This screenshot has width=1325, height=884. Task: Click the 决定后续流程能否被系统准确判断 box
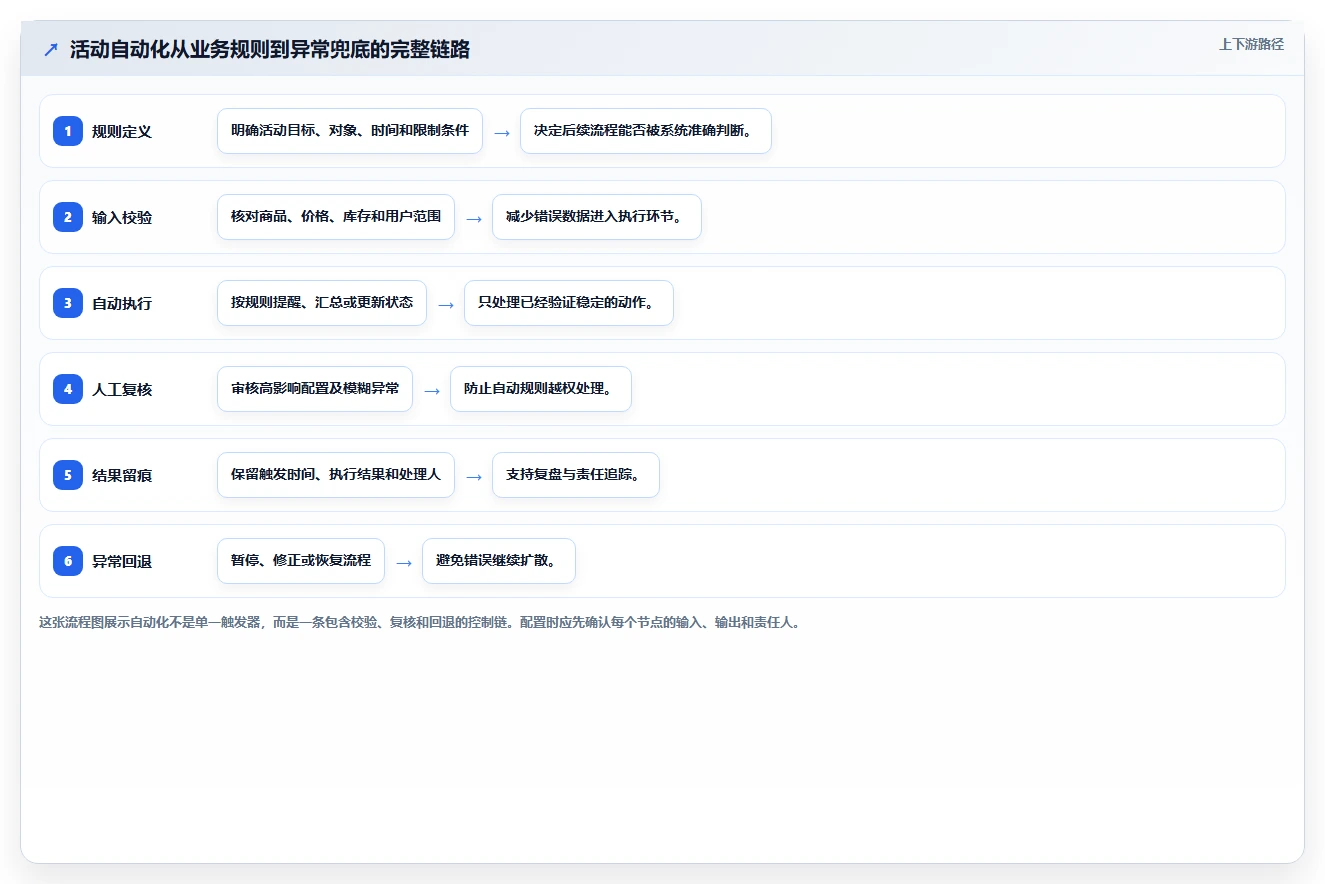[x=646, y=131]
